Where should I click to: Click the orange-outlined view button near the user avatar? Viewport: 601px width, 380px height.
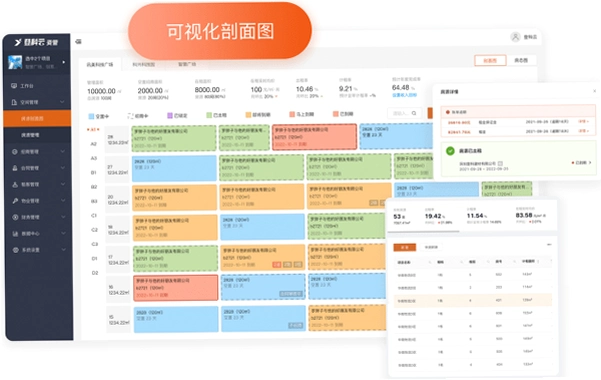click(490, 61)
